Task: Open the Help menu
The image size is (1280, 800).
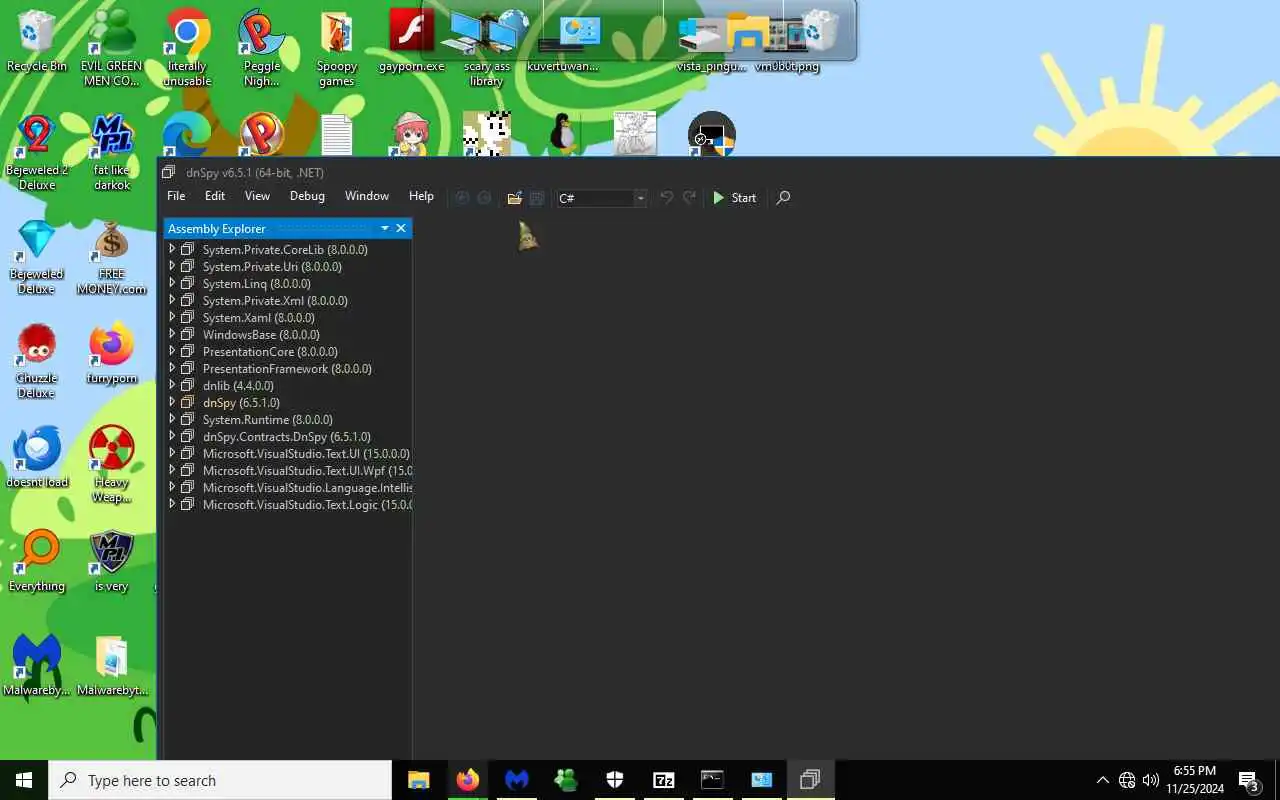Action: pos(421,196)
